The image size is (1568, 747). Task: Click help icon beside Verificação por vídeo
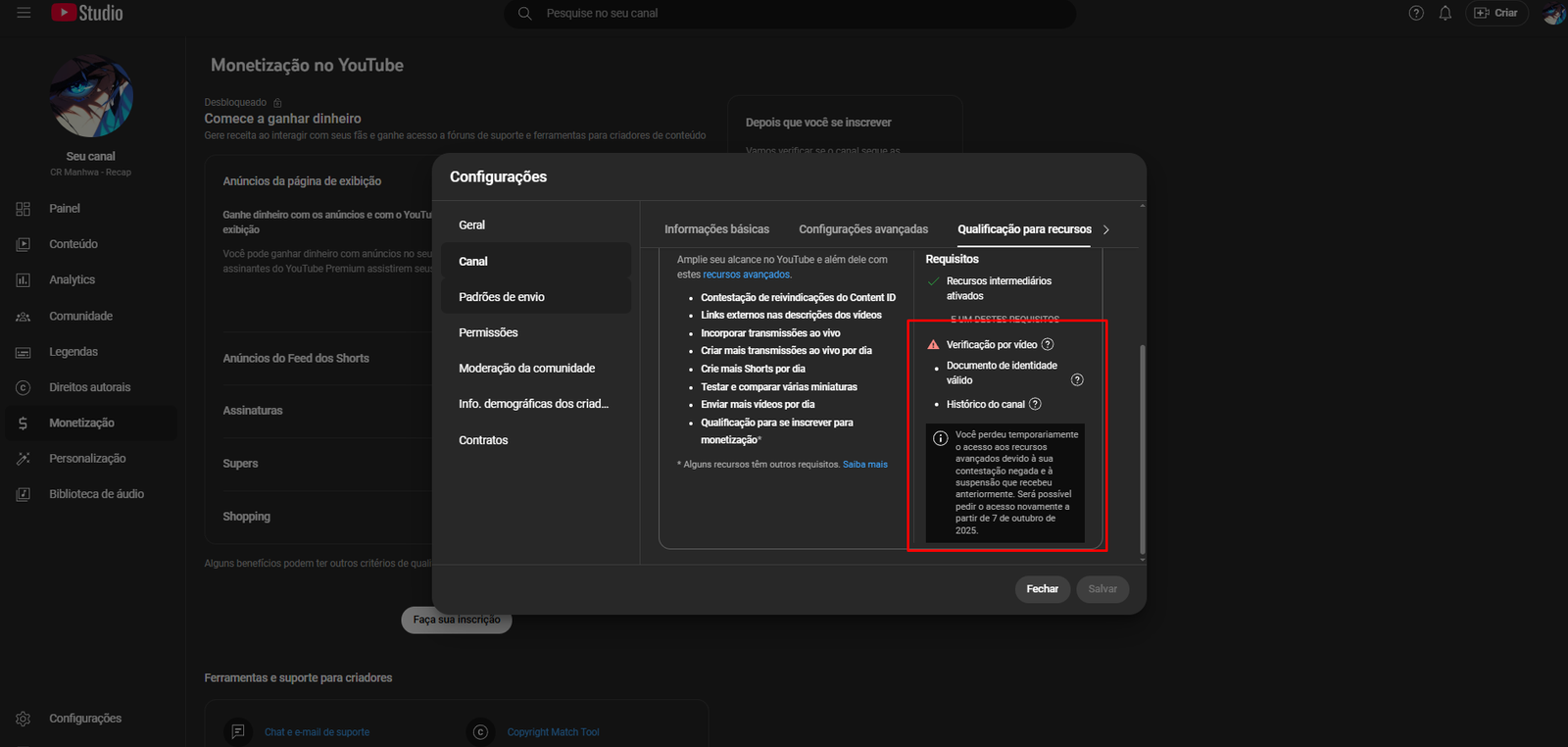pyautogui.click(x=1048, y=344)
